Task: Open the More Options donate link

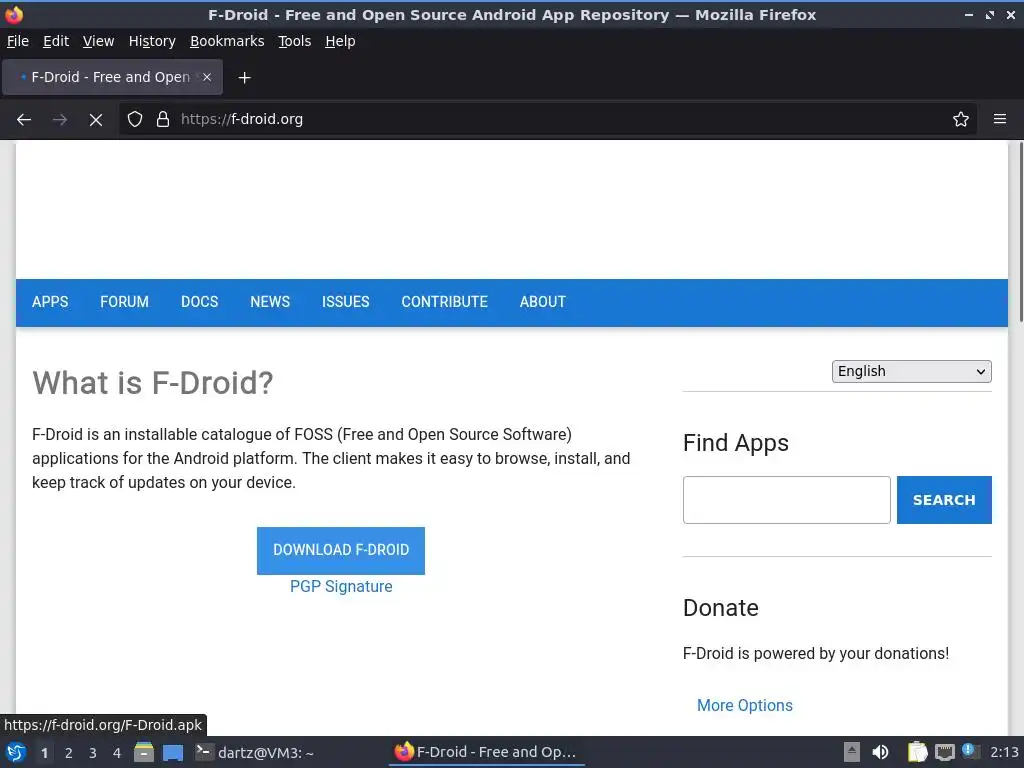Action: [744, 705]
